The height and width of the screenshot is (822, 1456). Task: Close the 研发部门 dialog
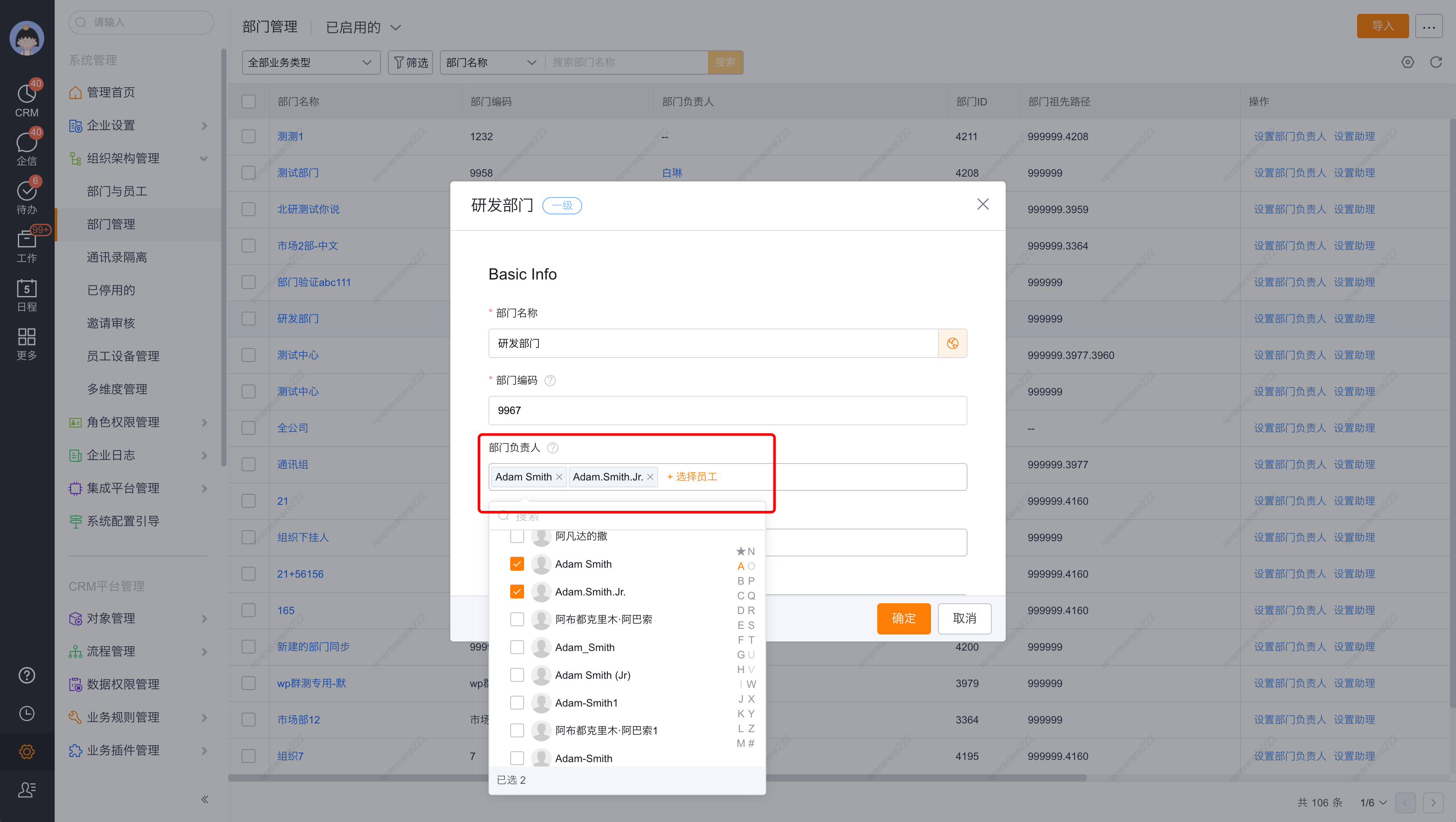tap(983, 204)
